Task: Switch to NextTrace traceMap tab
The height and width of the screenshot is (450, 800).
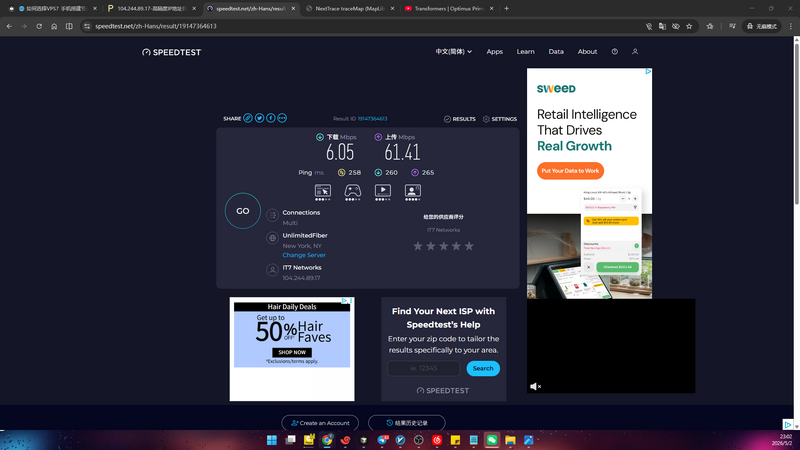Action: point(350,9)
